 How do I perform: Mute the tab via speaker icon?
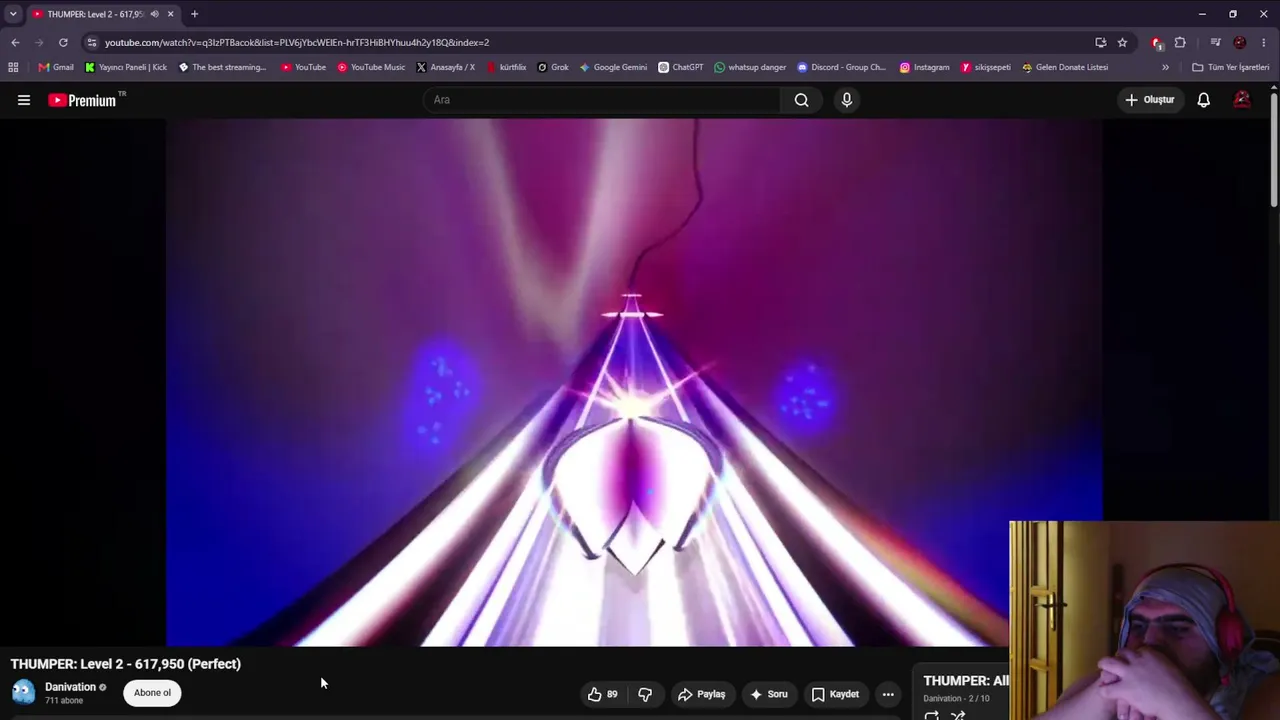pyautogui.click(x=154, y=14)
